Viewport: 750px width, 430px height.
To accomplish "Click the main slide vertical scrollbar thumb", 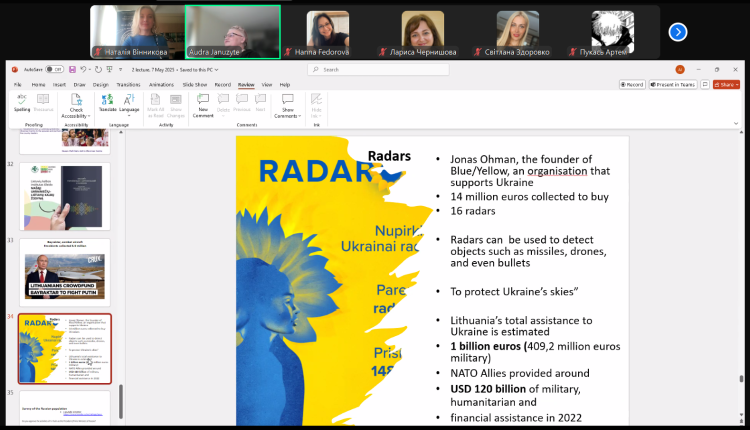I will click(741, 379).
